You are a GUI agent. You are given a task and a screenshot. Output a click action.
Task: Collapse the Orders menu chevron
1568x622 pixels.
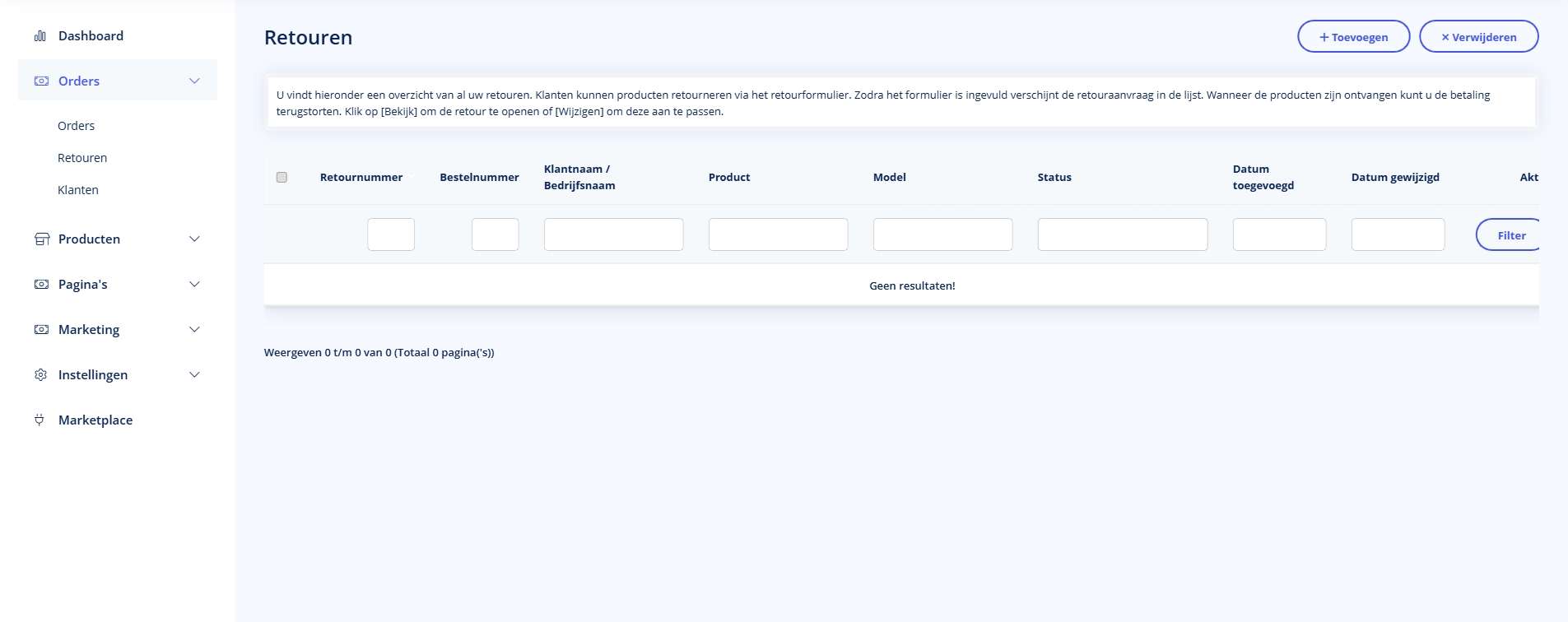(194, 81)
